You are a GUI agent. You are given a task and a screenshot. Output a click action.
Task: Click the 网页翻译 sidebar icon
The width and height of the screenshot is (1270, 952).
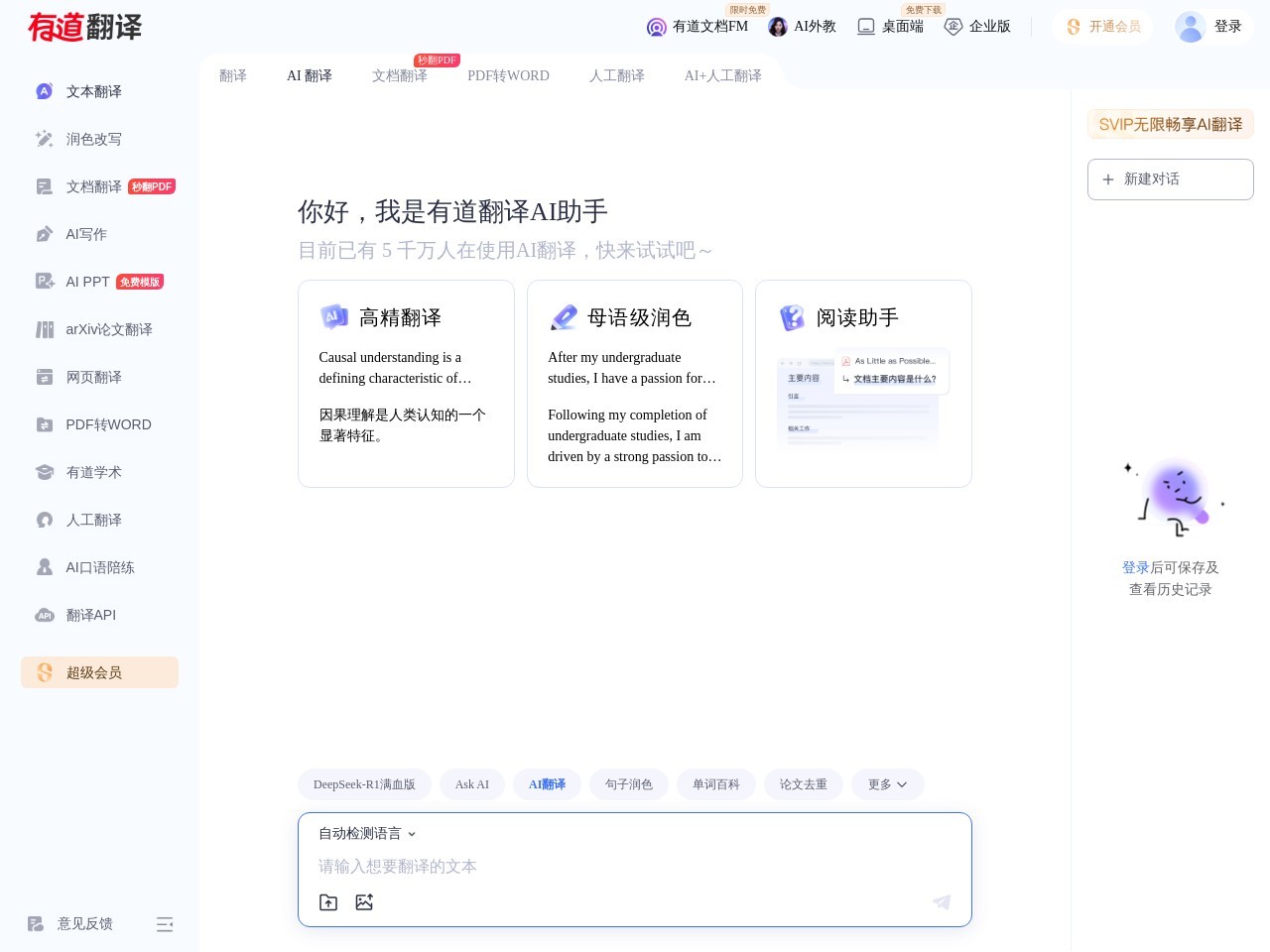45,377
